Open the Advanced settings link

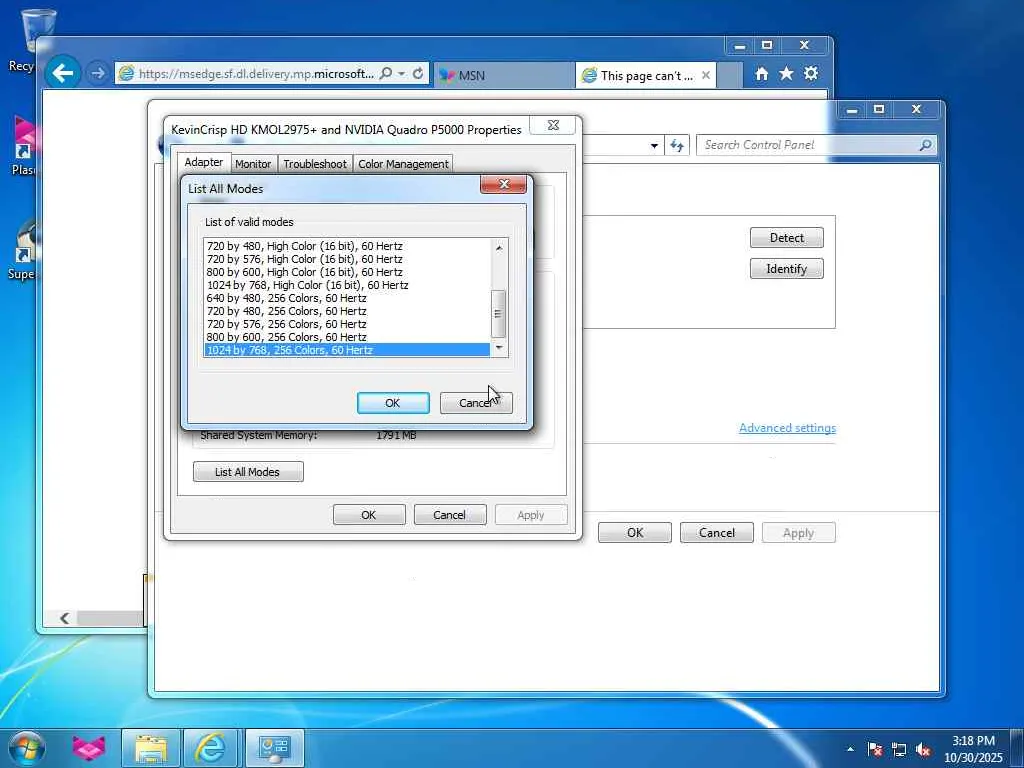[787, 428]
